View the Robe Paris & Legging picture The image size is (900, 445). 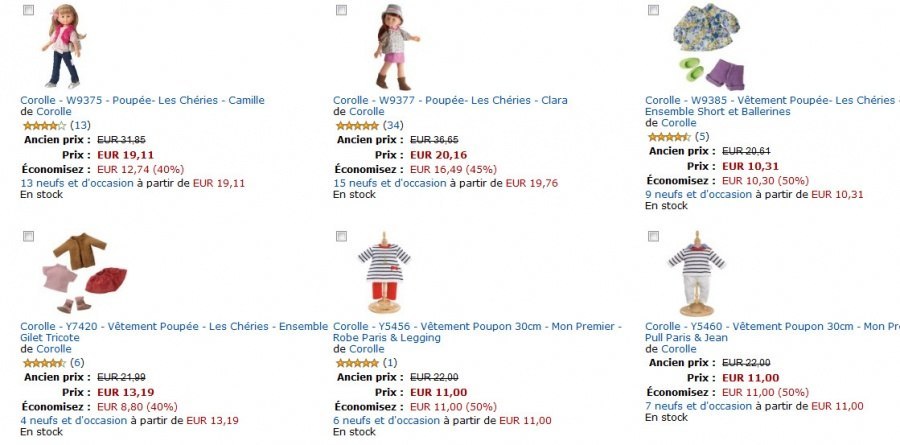384,274
